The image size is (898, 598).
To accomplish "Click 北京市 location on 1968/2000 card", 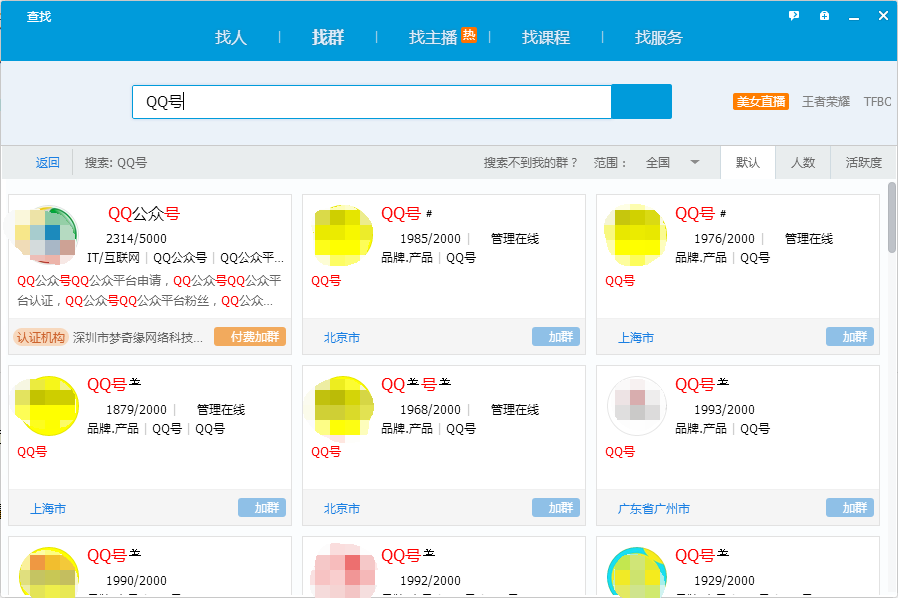I will 342,509.
